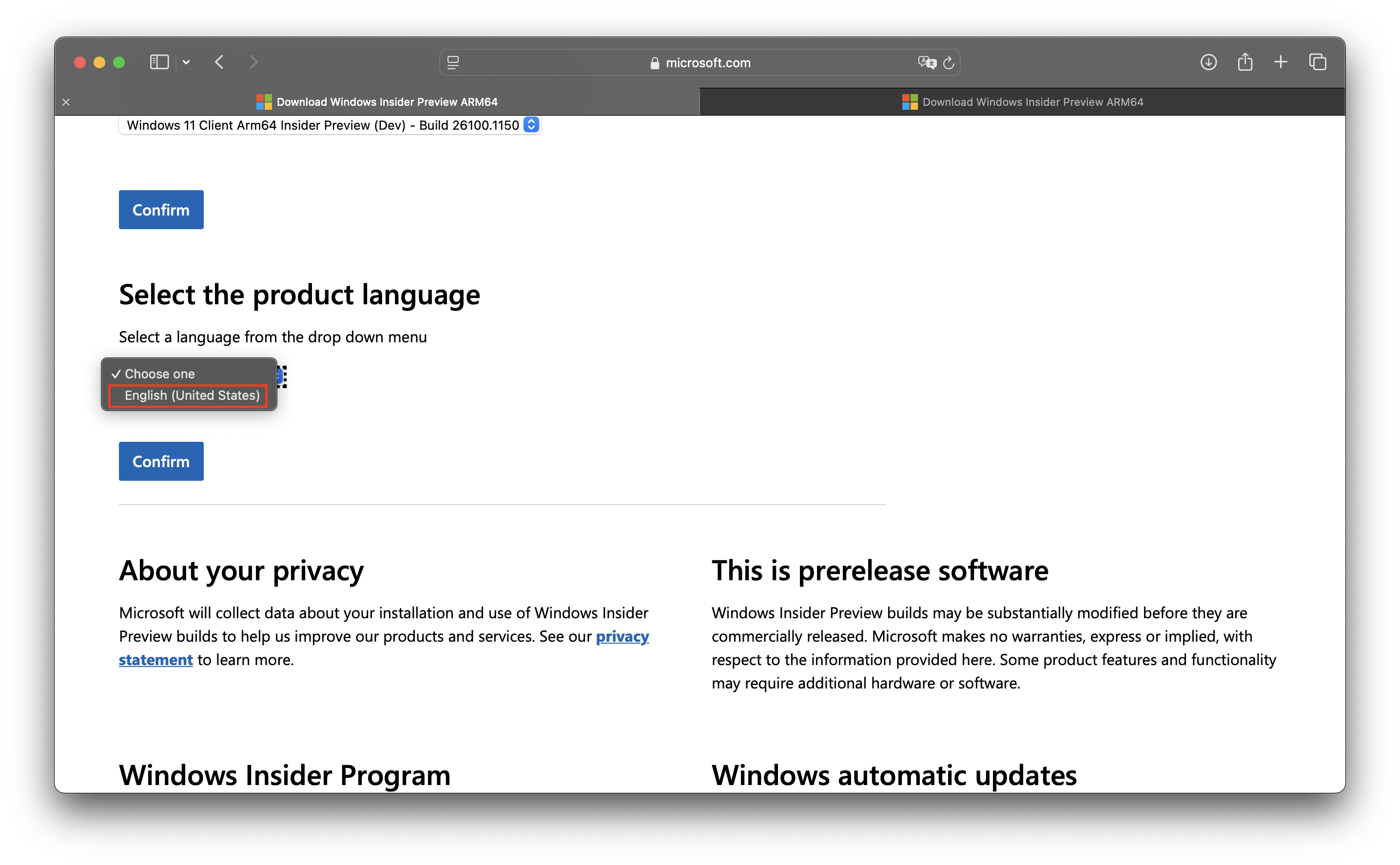Open the tab group chevron next to sidebar

(186, 62)
